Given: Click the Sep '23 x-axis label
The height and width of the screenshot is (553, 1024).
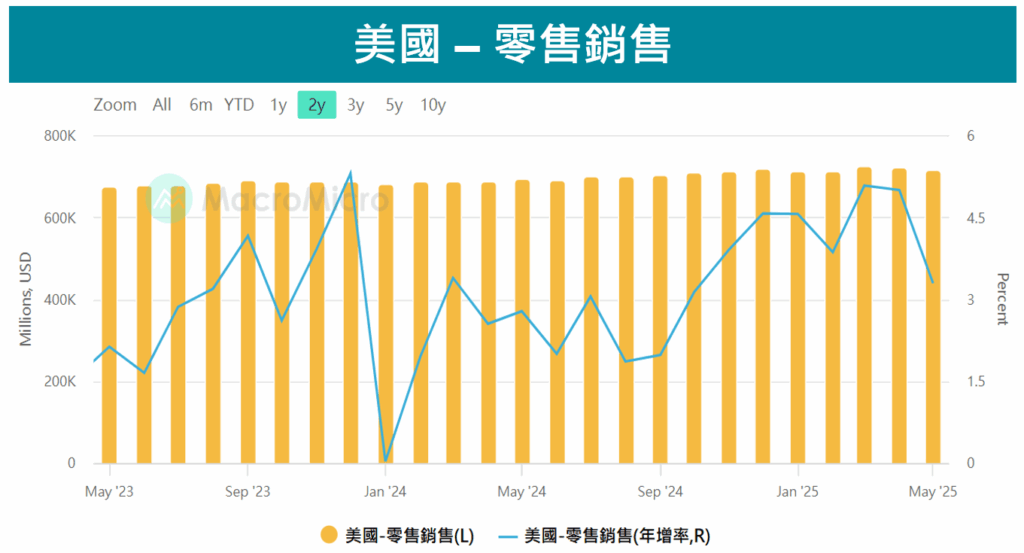Looking at the screenshot, I should (x=248, y=492).
